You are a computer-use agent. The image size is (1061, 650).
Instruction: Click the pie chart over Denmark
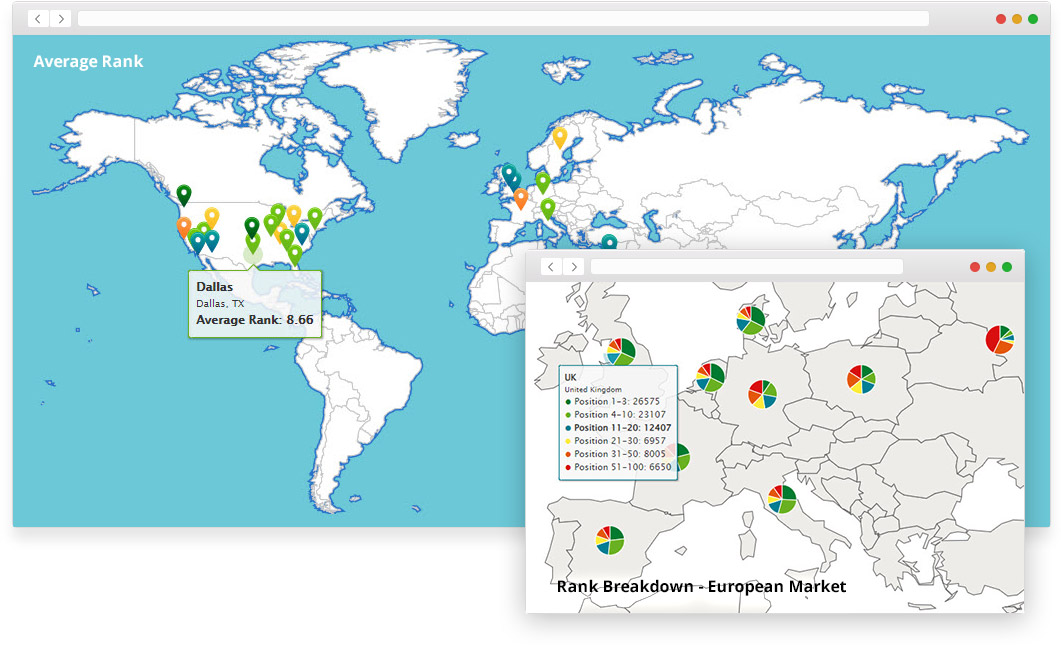pyautogui.click(x=750, y=319)
